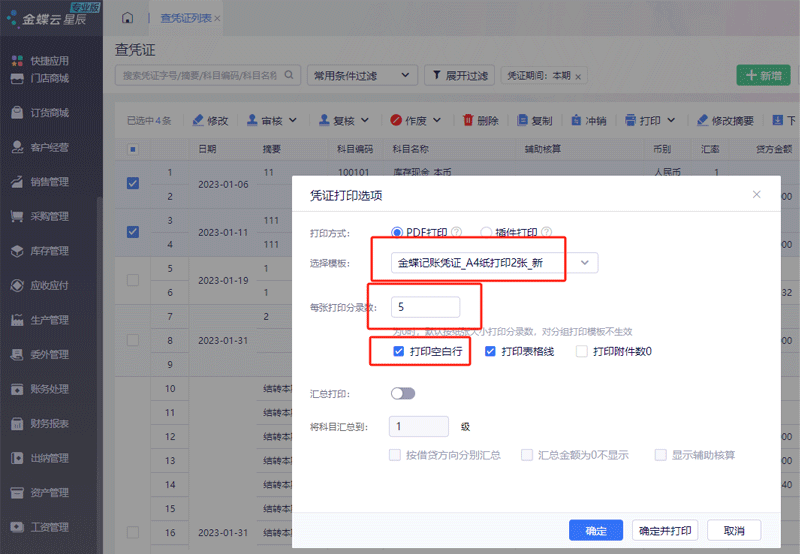Click the 冲销 toolbar button
The image size is (800, 554).
589,120
